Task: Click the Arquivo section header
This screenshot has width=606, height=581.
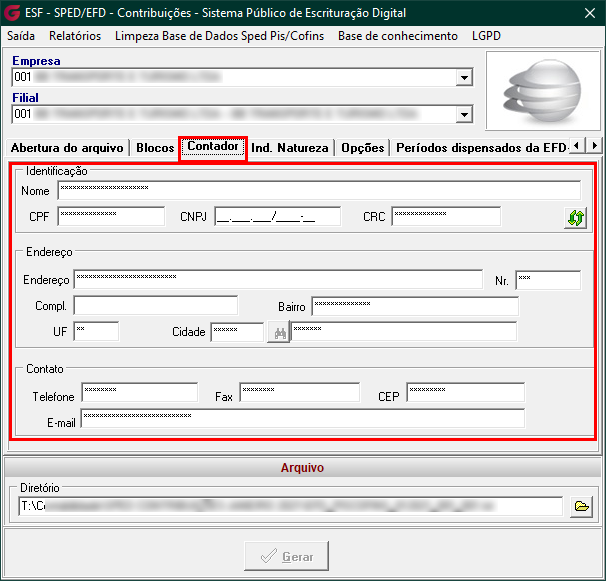Action: pyautogui.click(x=302, y=467)
